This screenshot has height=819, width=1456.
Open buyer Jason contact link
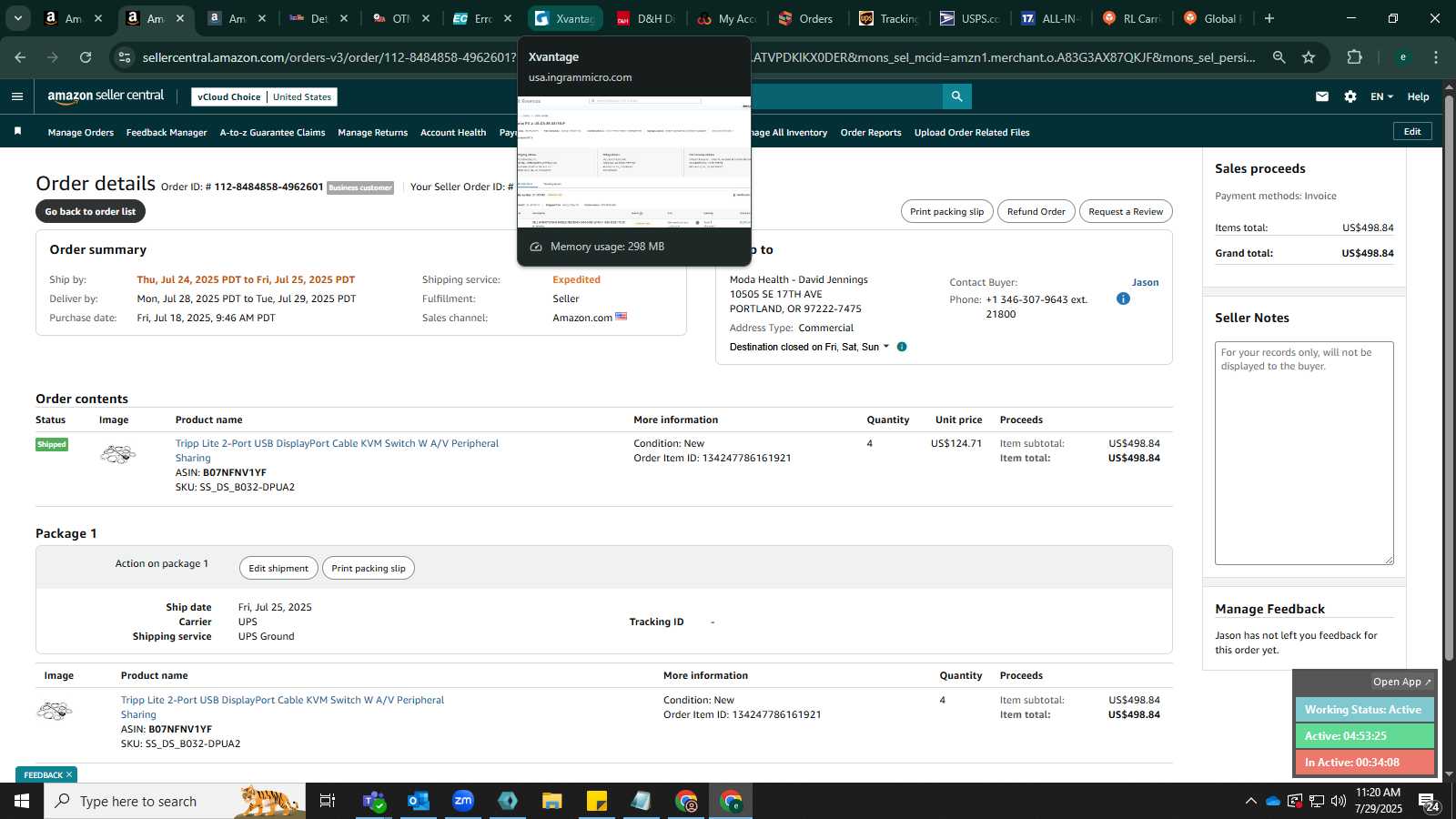click(x=1145, y=282)
